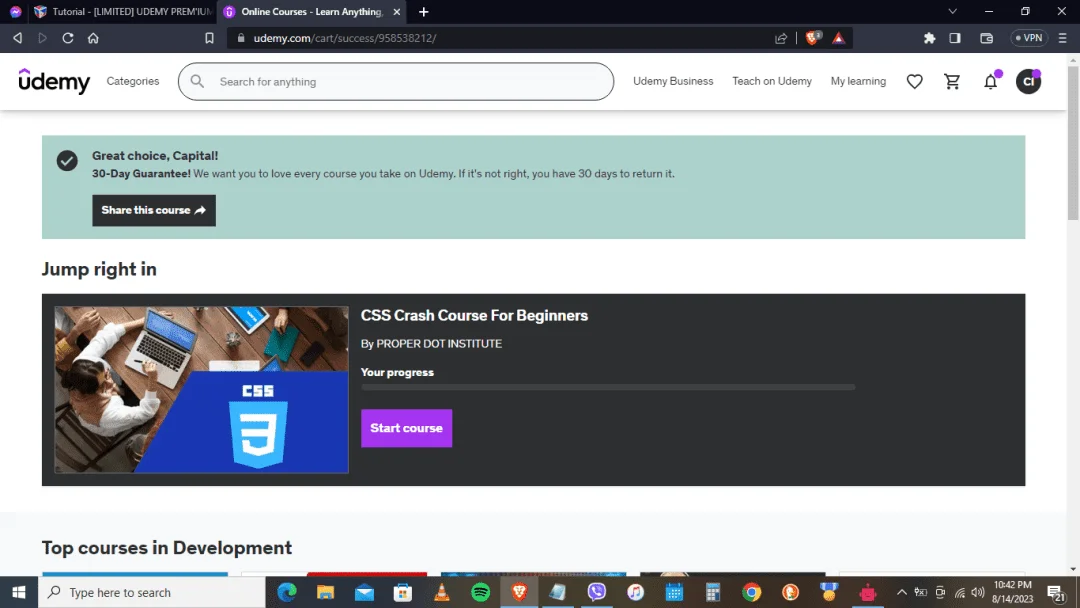Reload the current page

coord(68,38)
